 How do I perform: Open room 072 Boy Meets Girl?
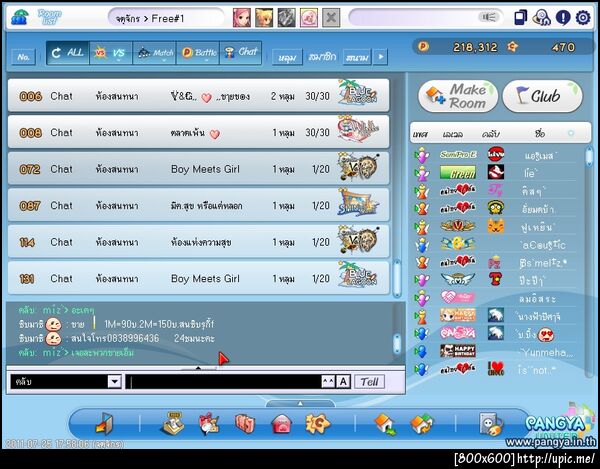click(199, 168)
